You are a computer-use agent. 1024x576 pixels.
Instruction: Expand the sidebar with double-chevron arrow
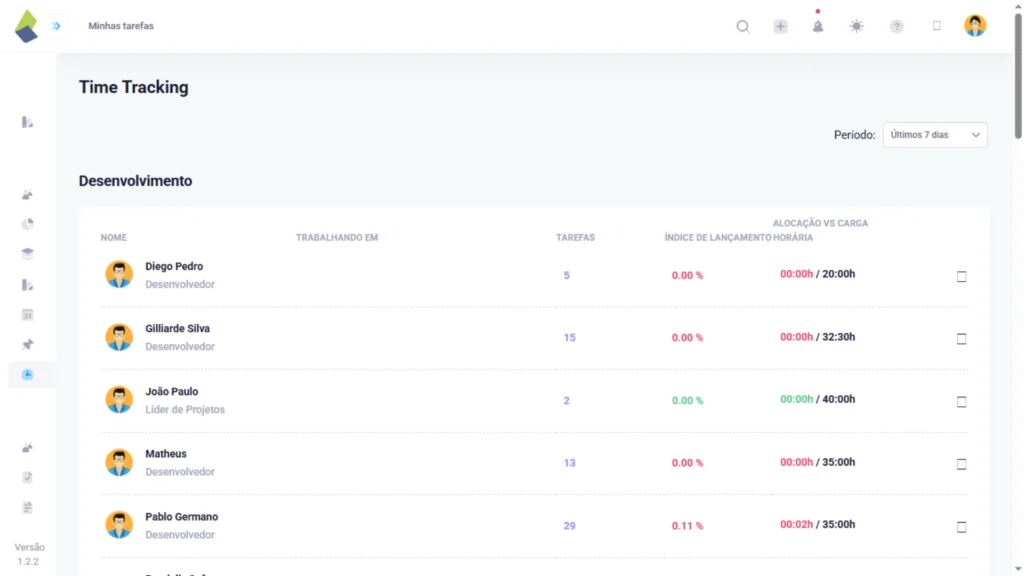pos(56,26)
